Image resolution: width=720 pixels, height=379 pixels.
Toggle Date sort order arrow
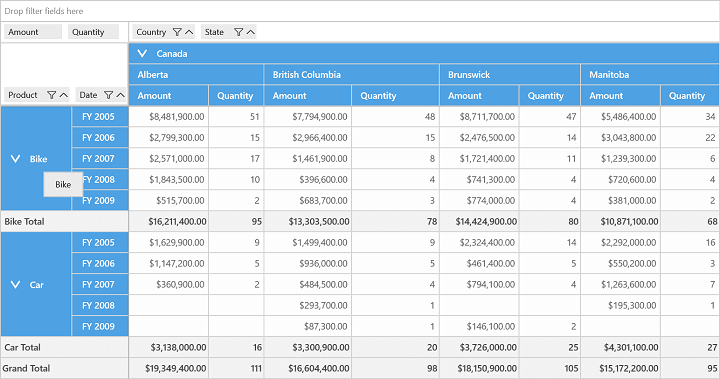tap(120, 95)
